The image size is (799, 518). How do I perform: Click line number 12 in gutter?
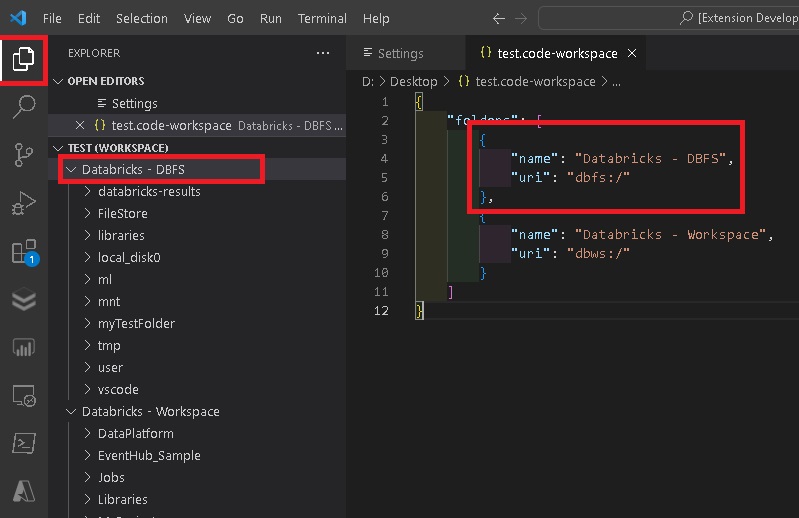pyautogui.click(x=381, y=310)
